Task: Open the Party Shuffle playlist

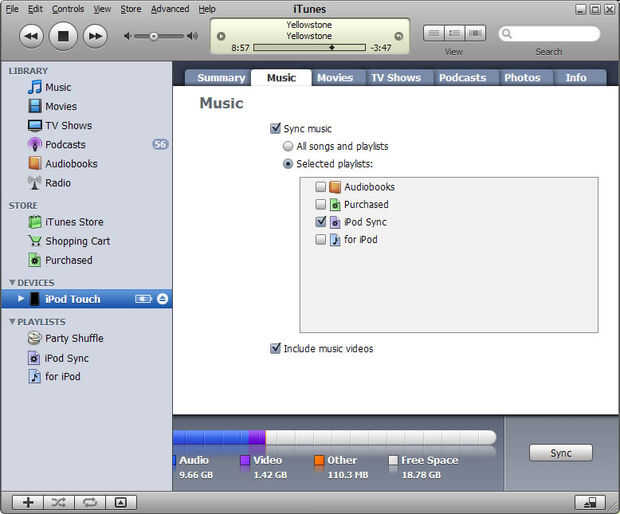Action: [74, 338]
